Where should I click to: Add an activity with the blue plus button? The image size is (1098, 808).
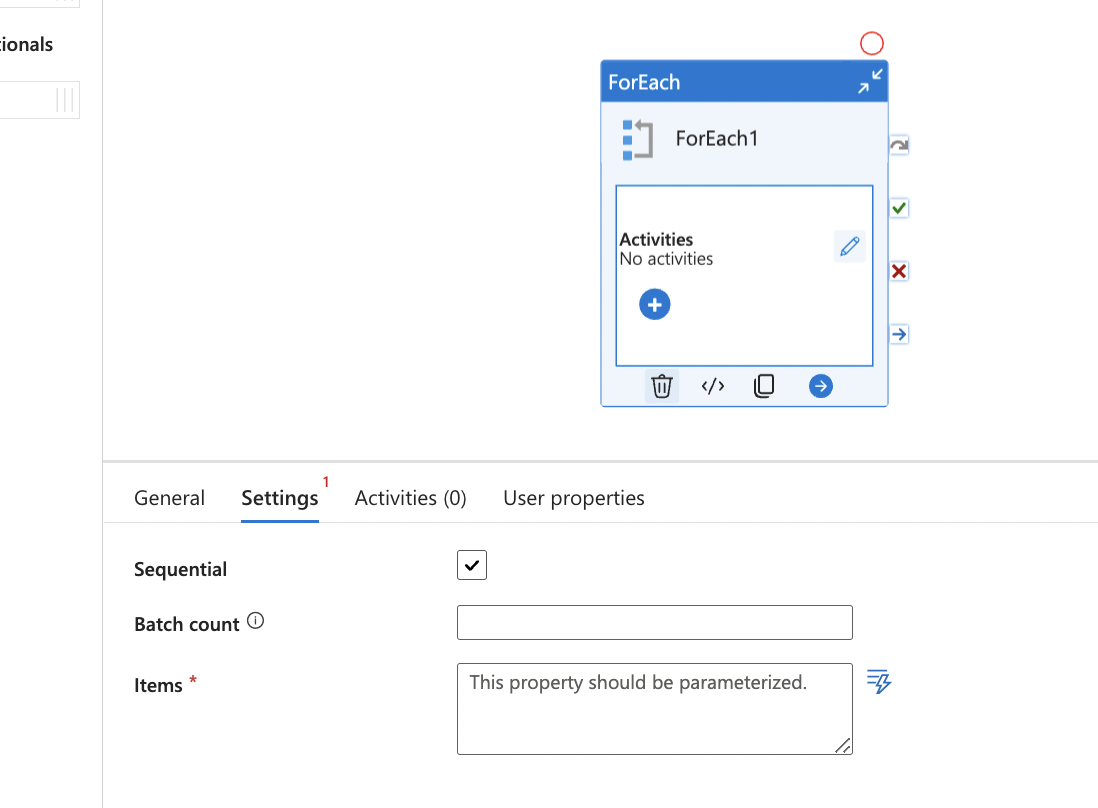pyautogui.click(x=655, y=305)
